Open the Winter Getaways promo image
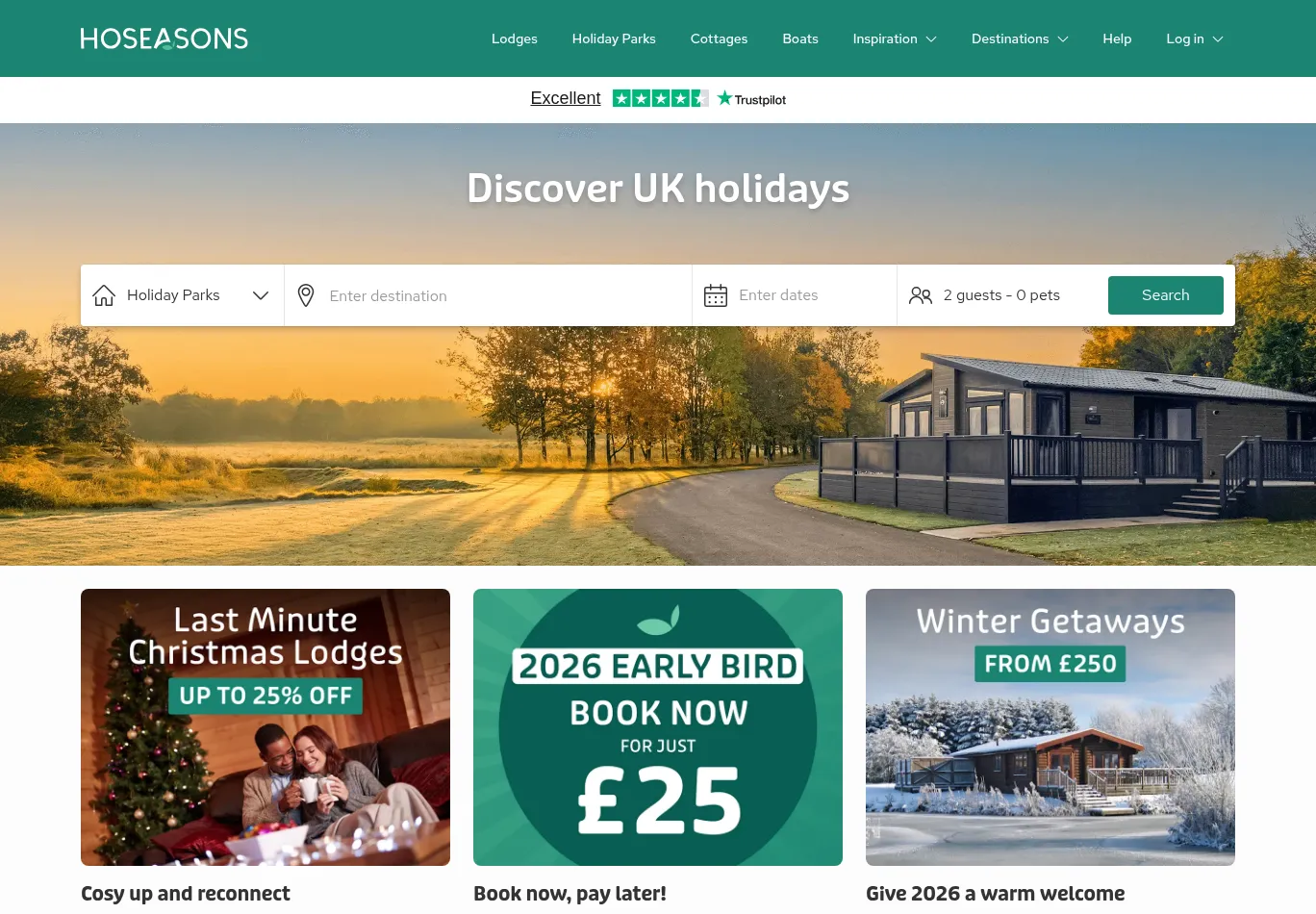The image size is (1316, 914). 1050,727
